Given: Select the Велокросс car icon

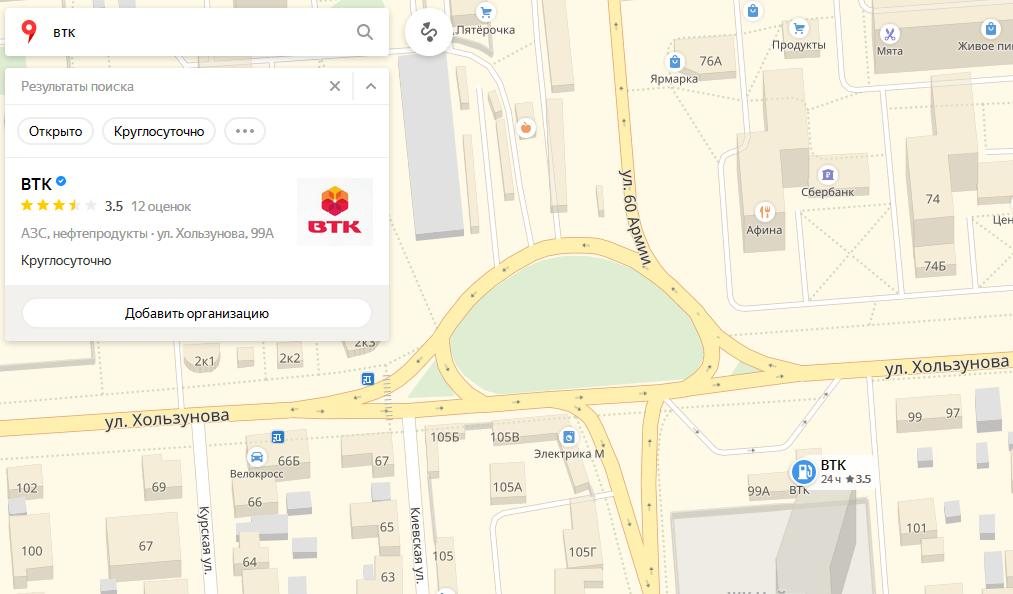Looking at the screenshot, I should pyautogui.click(x=256, y=456).
